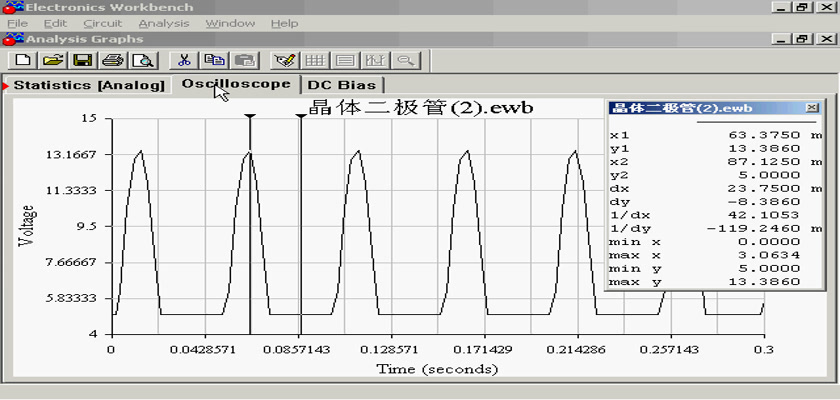This screenshot has height=400, width=840.
Task: Copy the graph with Copy icon
Action: [x=214, y=60]
